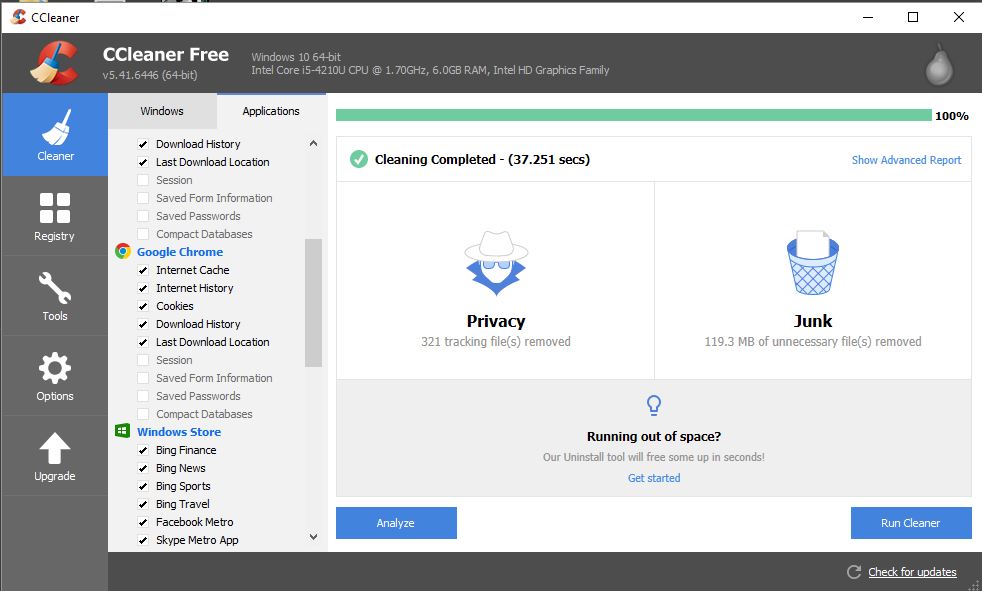Open the Registry section

tap(55, 216)
